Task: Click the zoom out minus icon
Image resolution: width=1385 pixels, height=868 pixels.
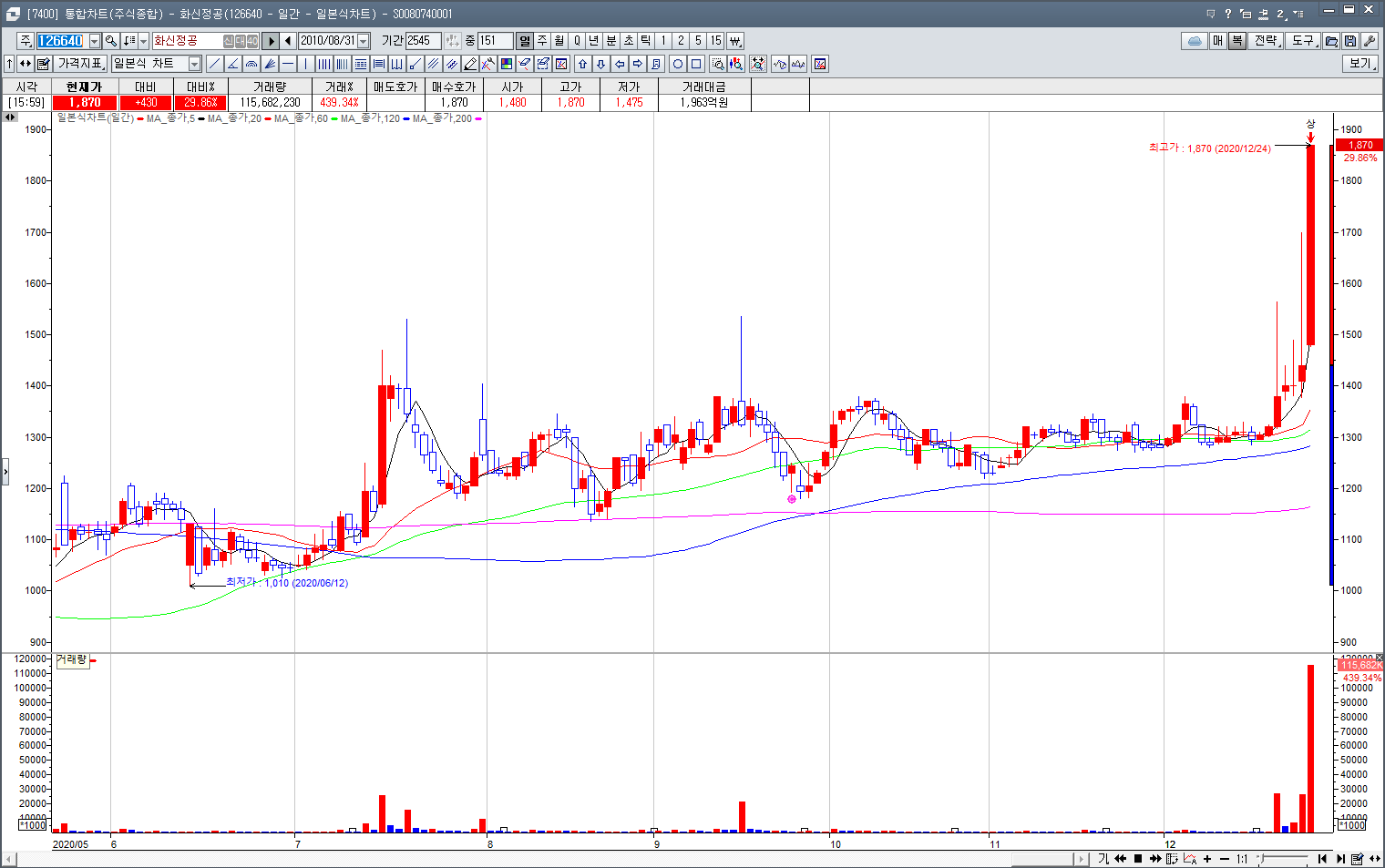Action: click(1225, 859)
